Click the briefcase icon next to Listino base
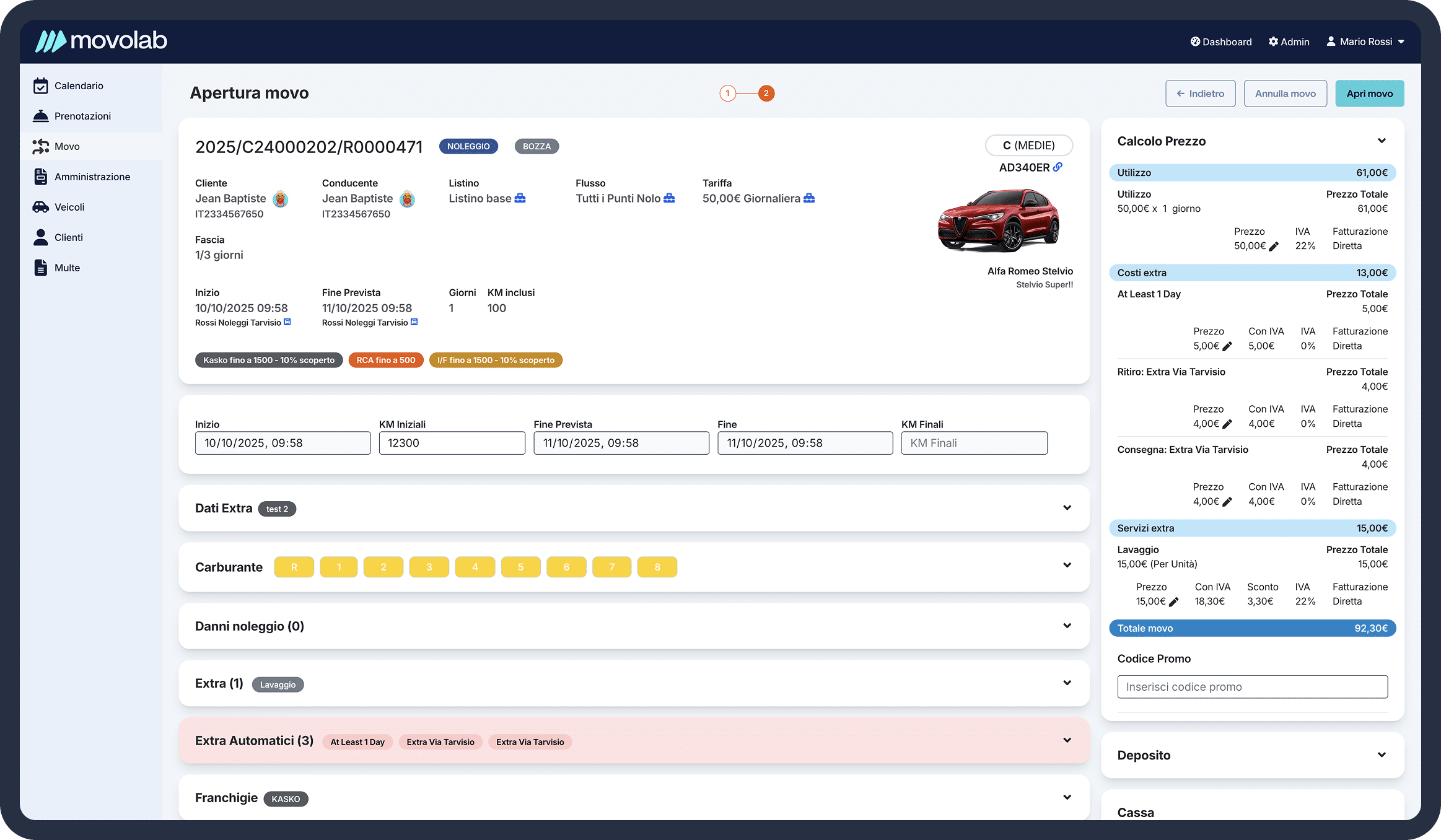Screen dimensions: 1441x840 click(x=520, y=198)
